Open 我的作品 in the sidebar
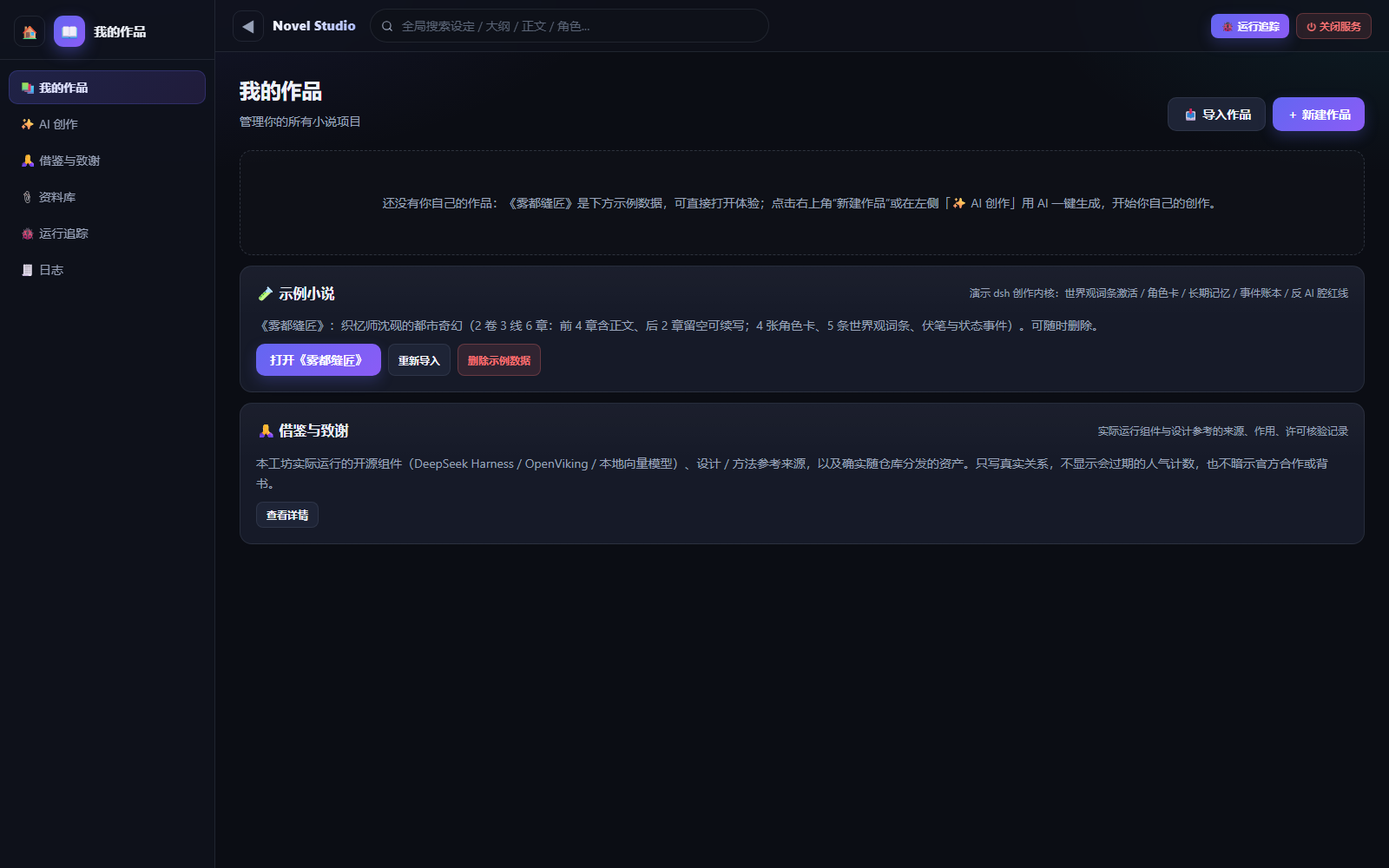This screenshot has width=1389, height=868. tap(107, 88)
